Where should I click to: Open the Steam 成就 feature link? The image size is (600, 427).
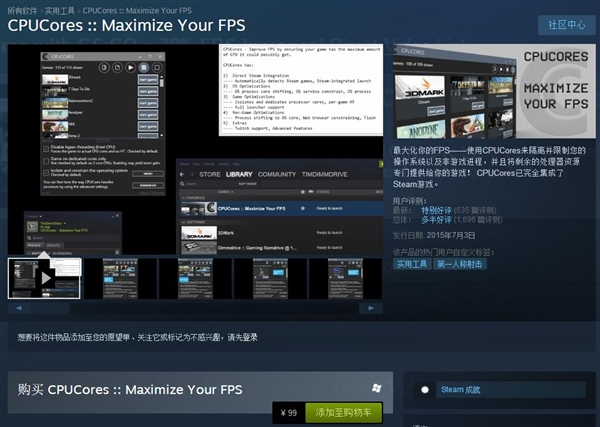460,389
